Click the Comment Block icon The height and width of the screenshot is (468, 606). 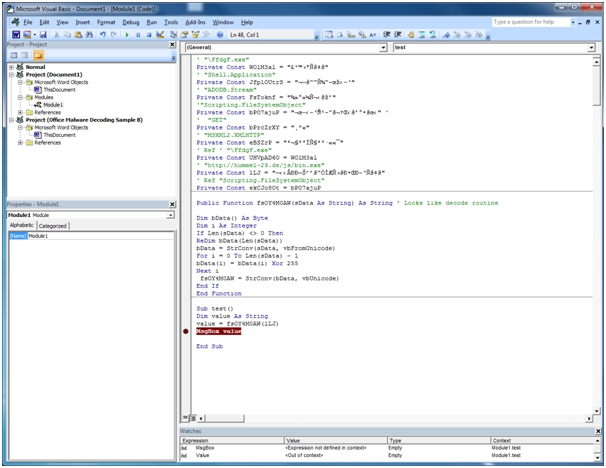[x=422, y=35]
